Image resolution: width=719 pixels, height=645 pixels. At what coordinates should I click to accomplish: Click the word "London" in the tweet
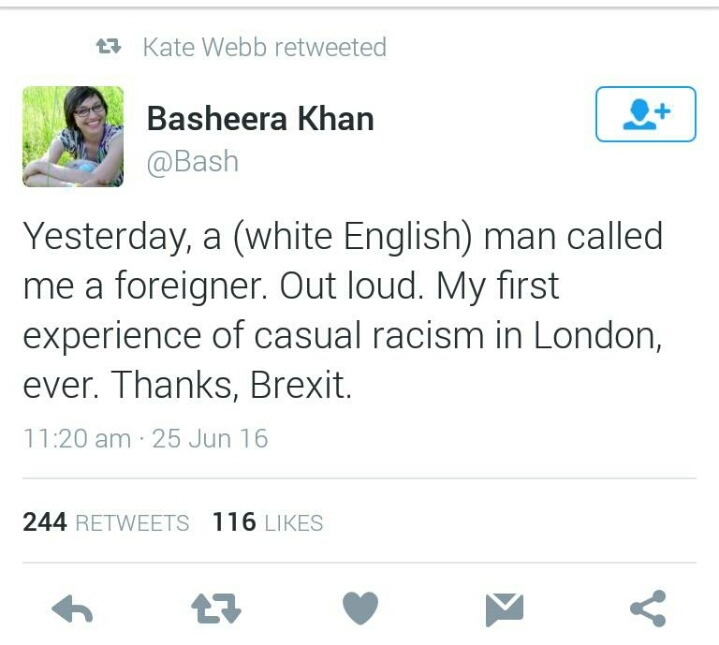point(596,335)
